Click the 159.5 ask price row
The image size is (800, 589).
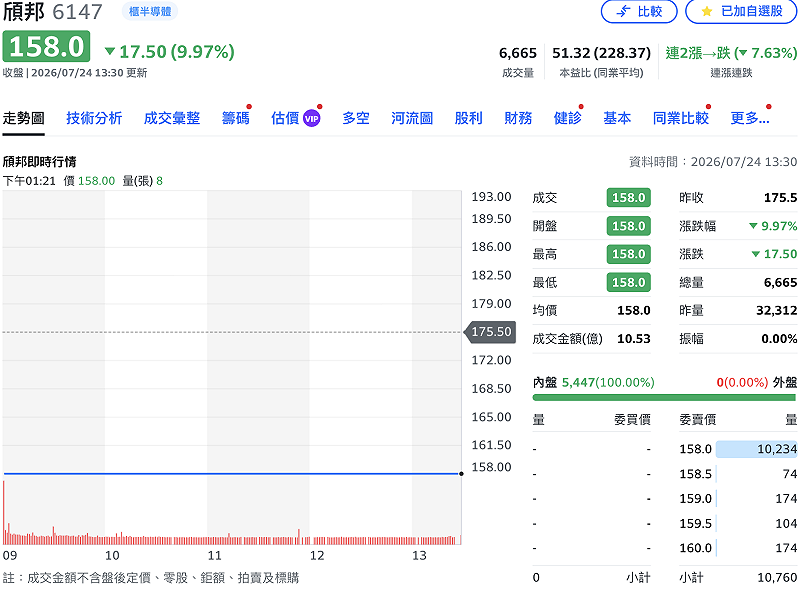coord(738,524)
